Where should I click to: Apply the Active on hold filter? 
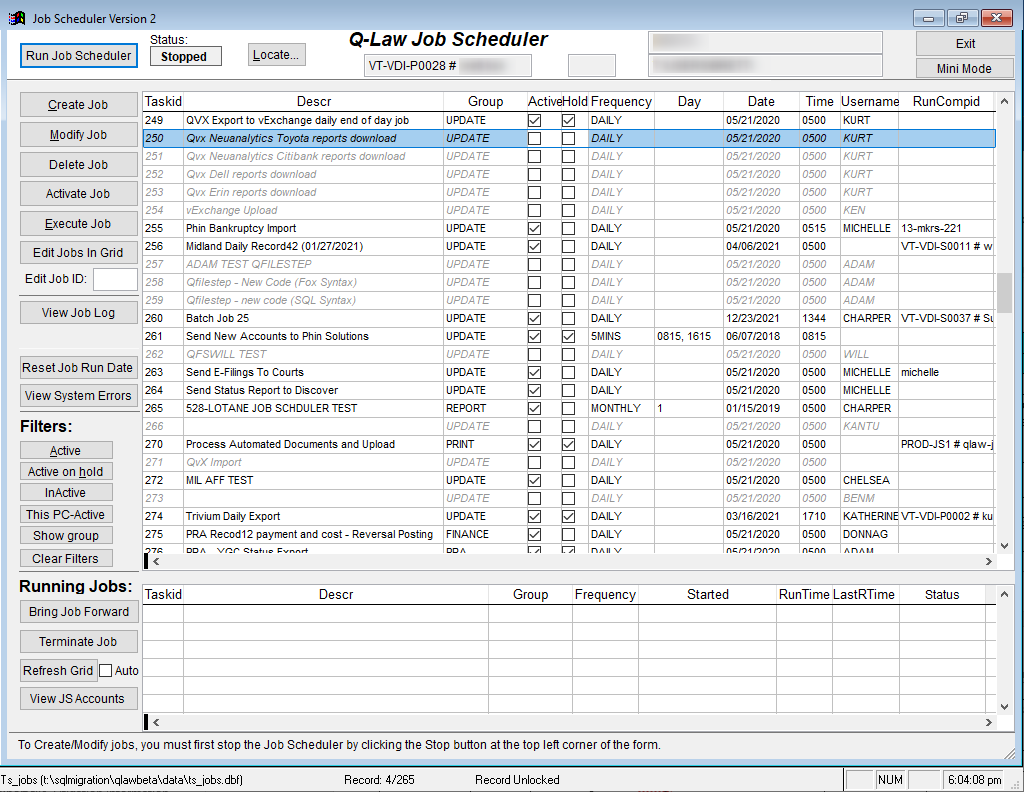coord(66,471)
